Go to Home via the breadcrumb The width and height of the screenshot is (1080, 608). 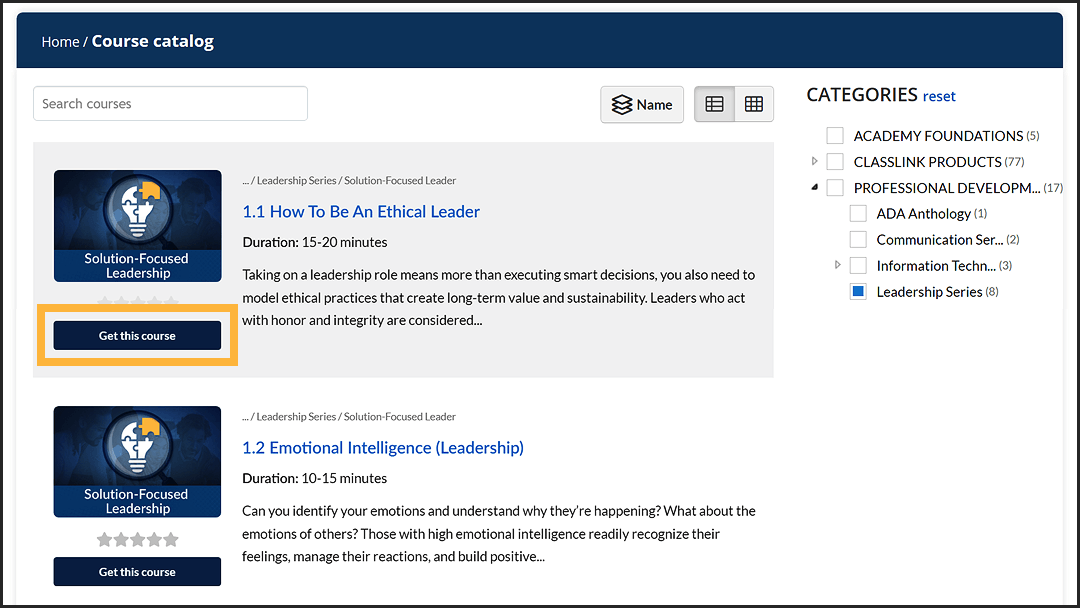[60, 41]
